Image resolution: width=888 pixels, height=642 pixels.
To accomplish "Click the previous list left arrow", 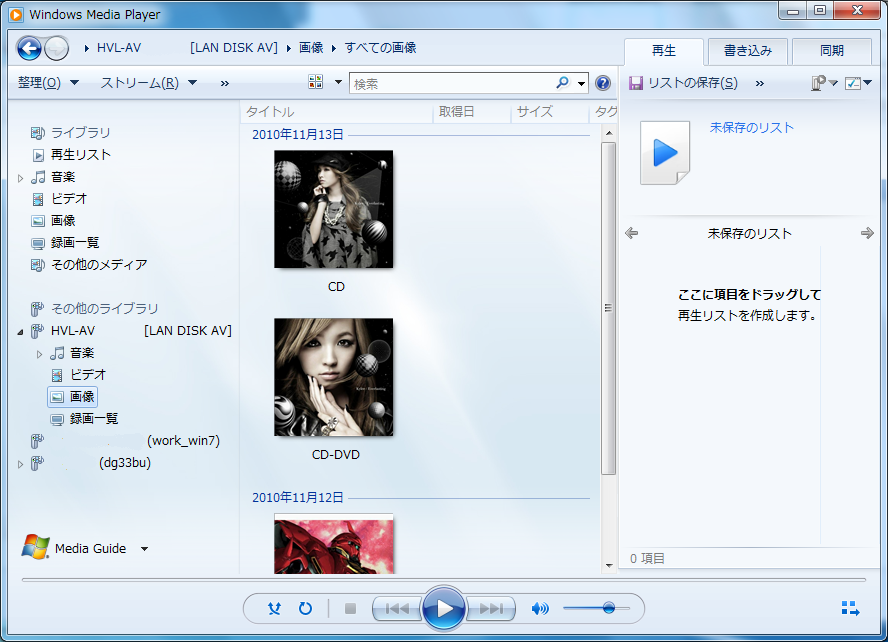I will 631,233.
